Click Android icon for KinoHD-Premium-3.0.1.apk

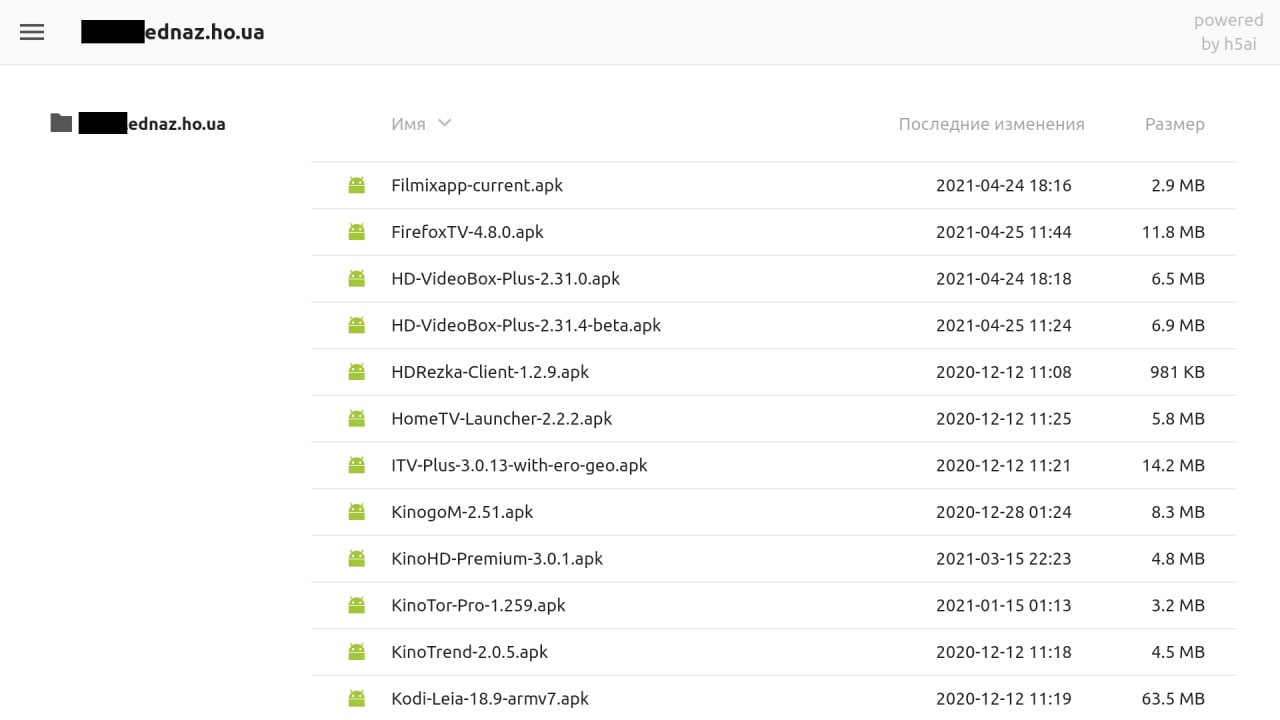356,558
